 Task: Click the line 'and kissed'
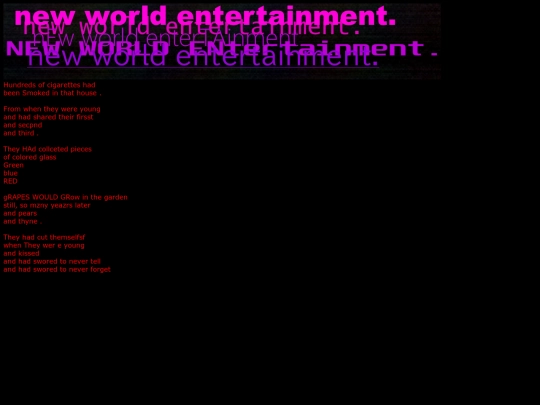tap(21, 253)
